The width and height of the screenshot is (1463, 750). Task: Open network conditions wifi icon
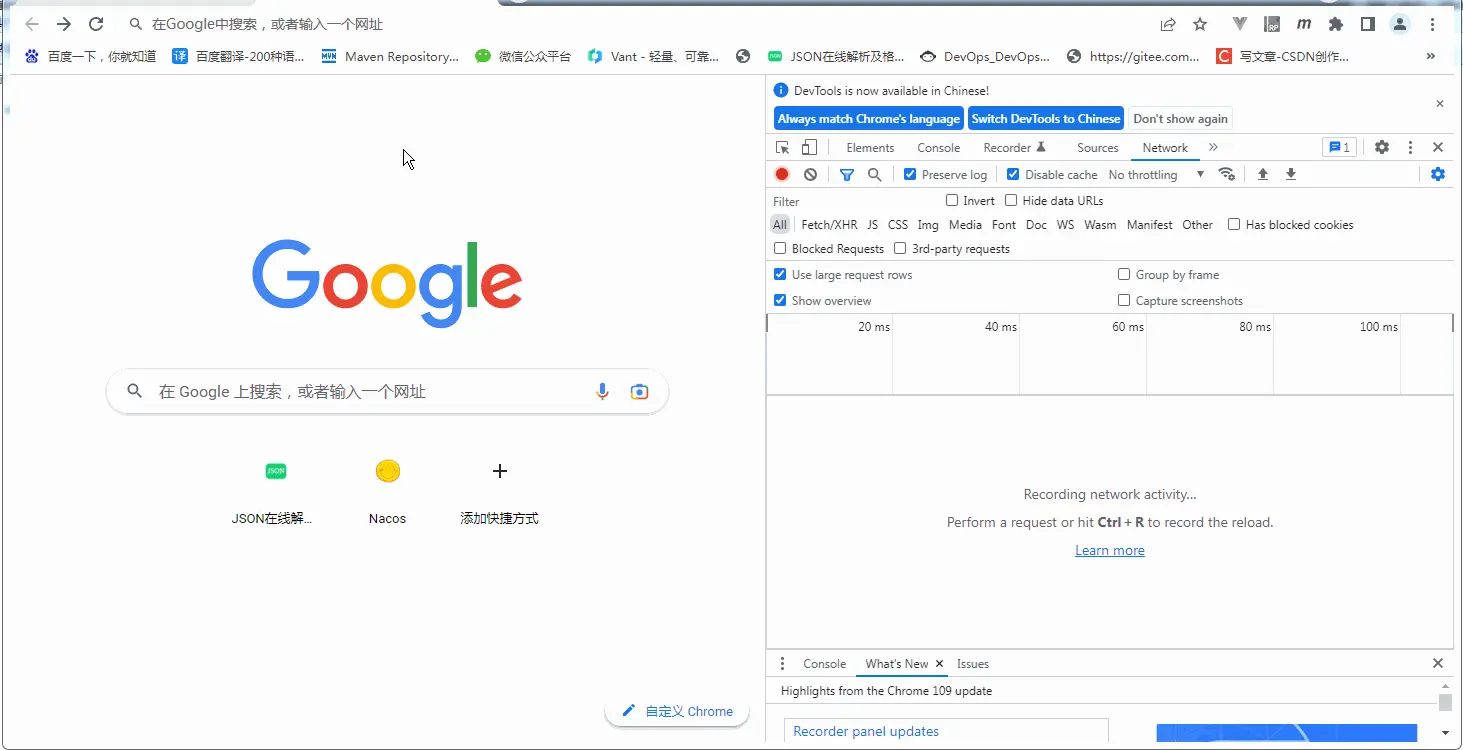pos(1227,174)
